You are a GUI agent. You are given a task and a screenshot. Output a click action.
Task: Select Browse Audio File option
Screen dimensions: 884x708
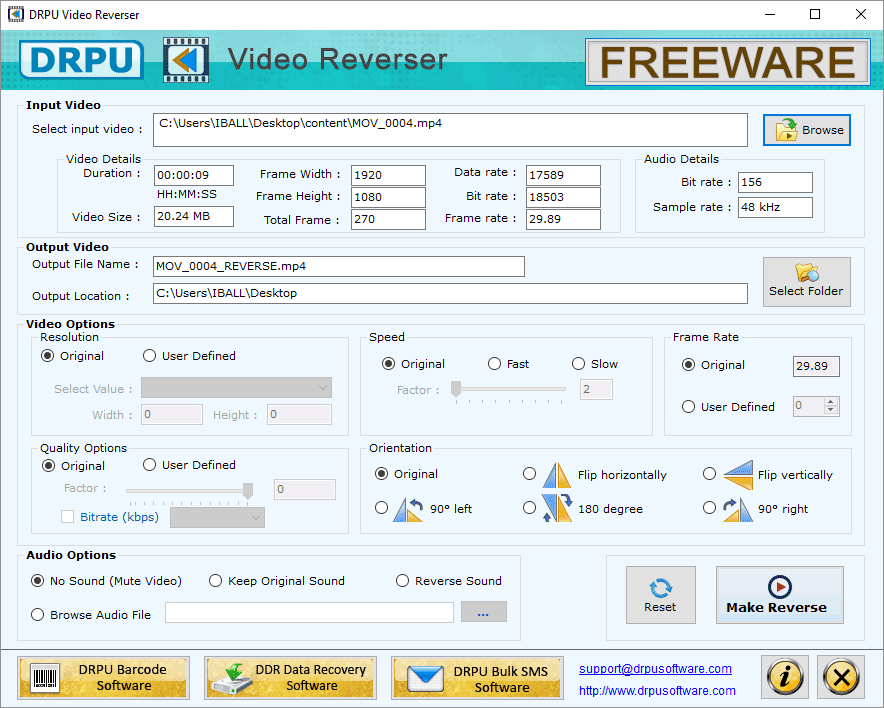[x=37, y=614]
